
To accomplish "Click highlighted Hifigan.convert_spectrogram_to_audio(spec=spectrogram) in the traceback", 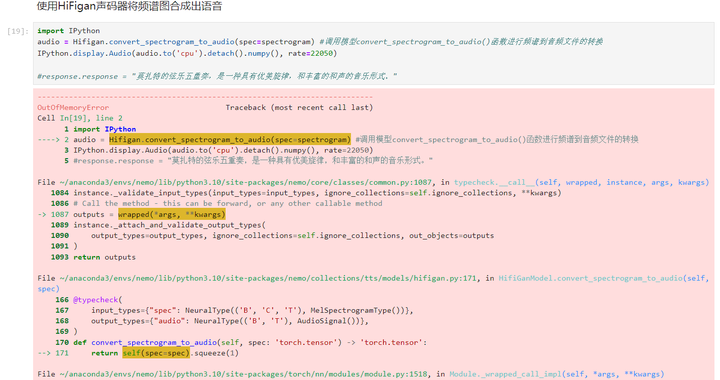I will pyautogui.click(x=230, y=140).
